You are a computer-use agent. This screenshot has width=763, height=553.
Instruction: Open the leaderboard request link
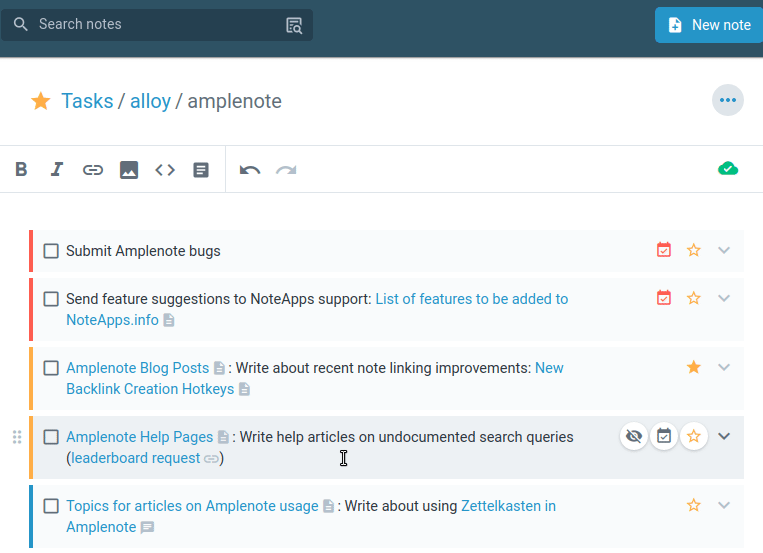click(136, 458)
